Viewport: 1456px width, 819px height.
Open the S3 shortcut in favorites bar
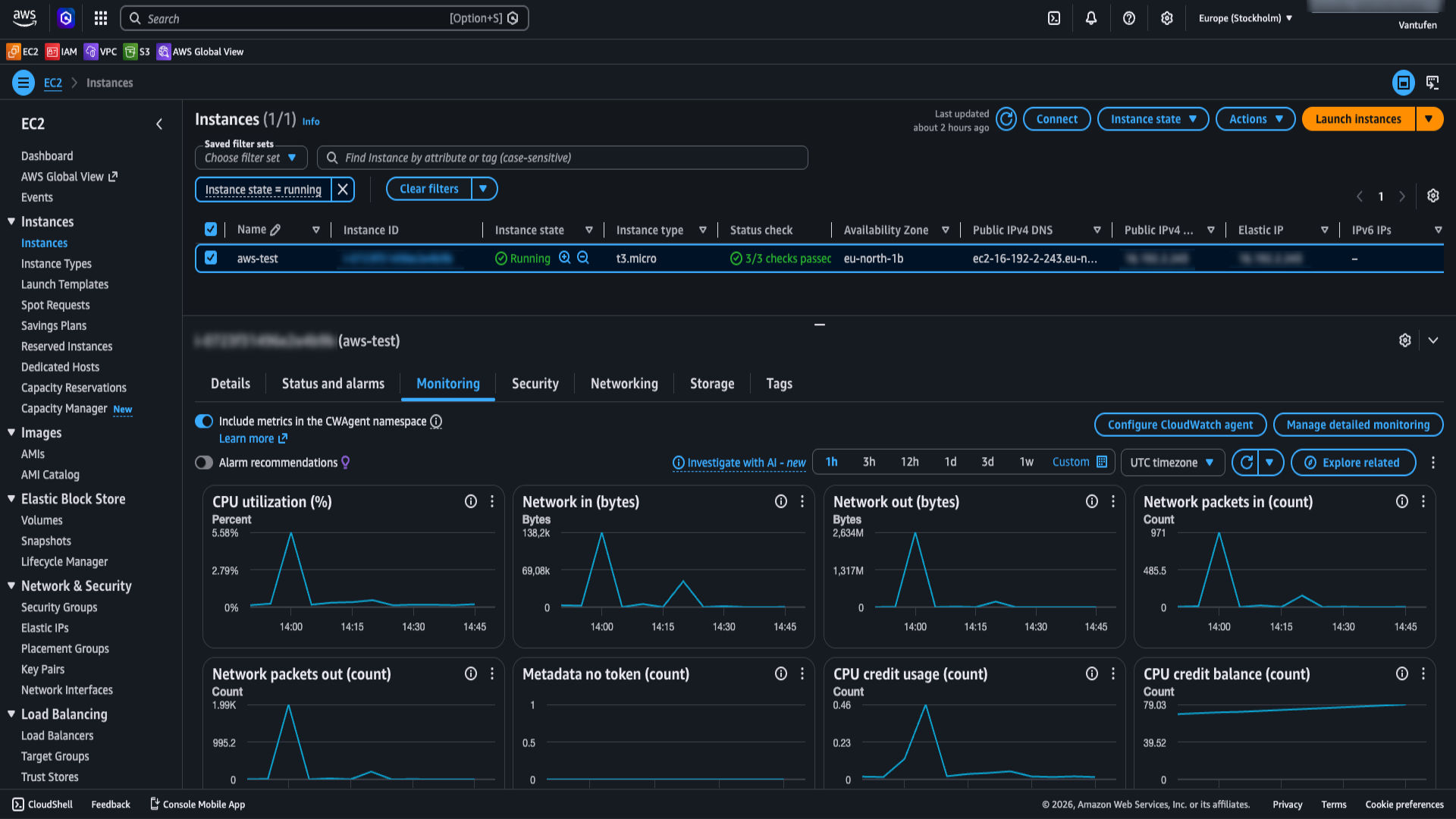136,52
